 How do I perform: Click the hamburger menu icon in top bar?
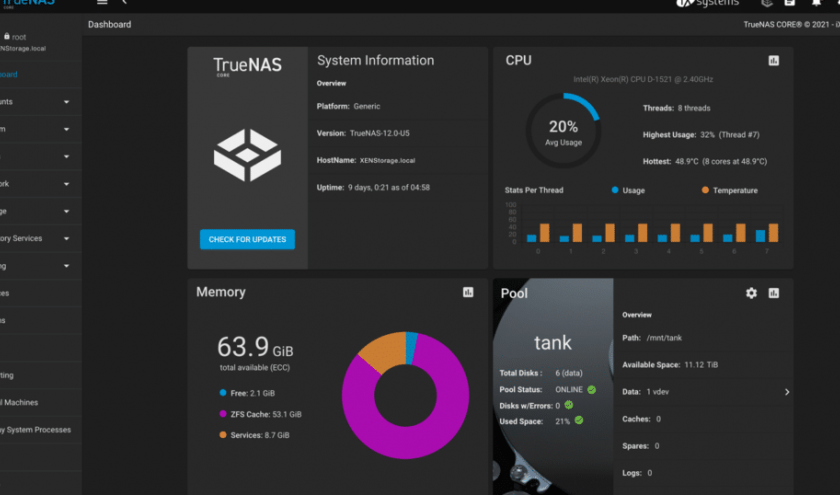[x=102, y=3]
